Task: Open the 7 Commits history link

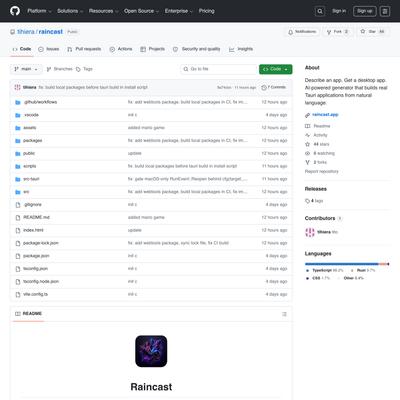Action: [274, 87]
